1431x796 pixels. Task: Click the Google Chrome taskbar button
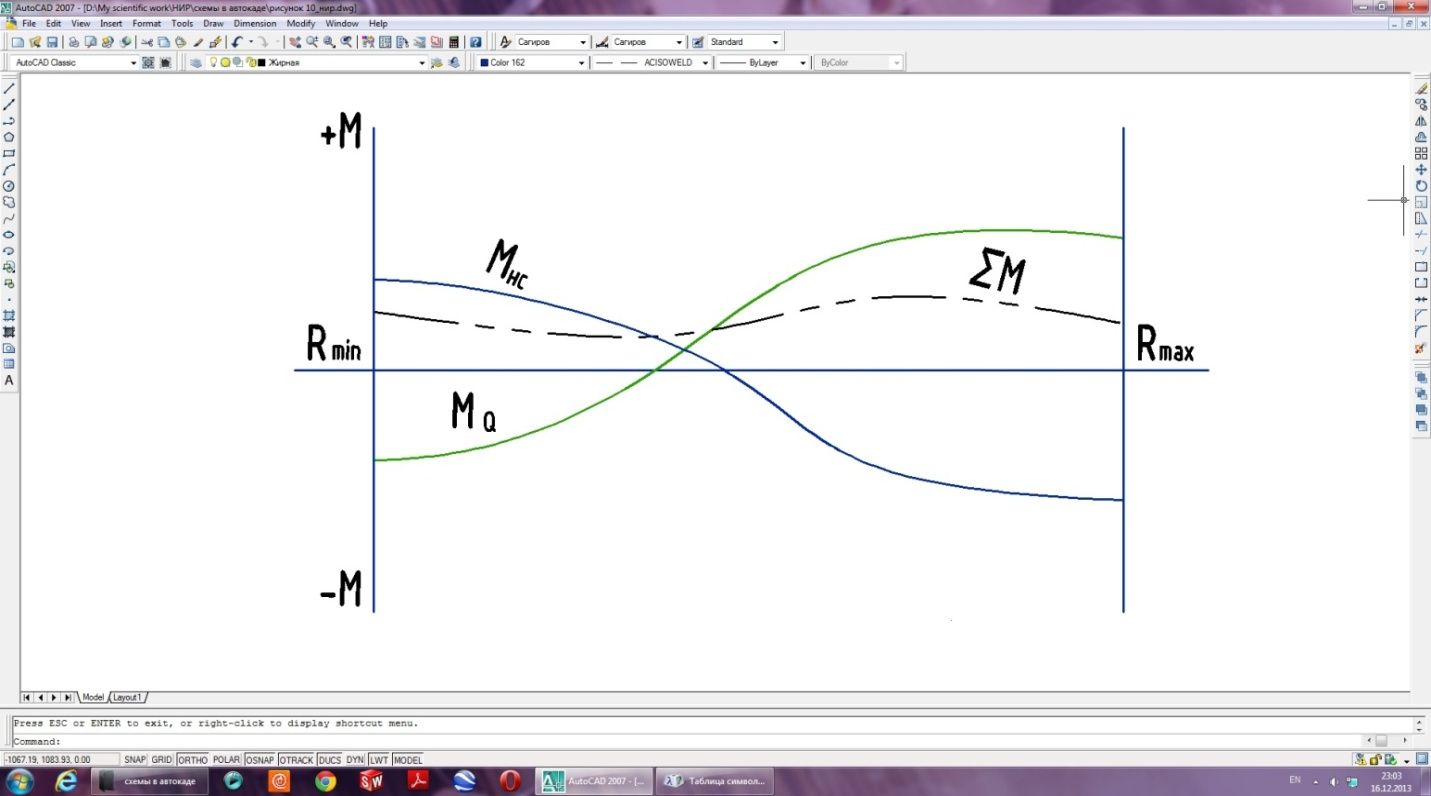coord(326,781)
